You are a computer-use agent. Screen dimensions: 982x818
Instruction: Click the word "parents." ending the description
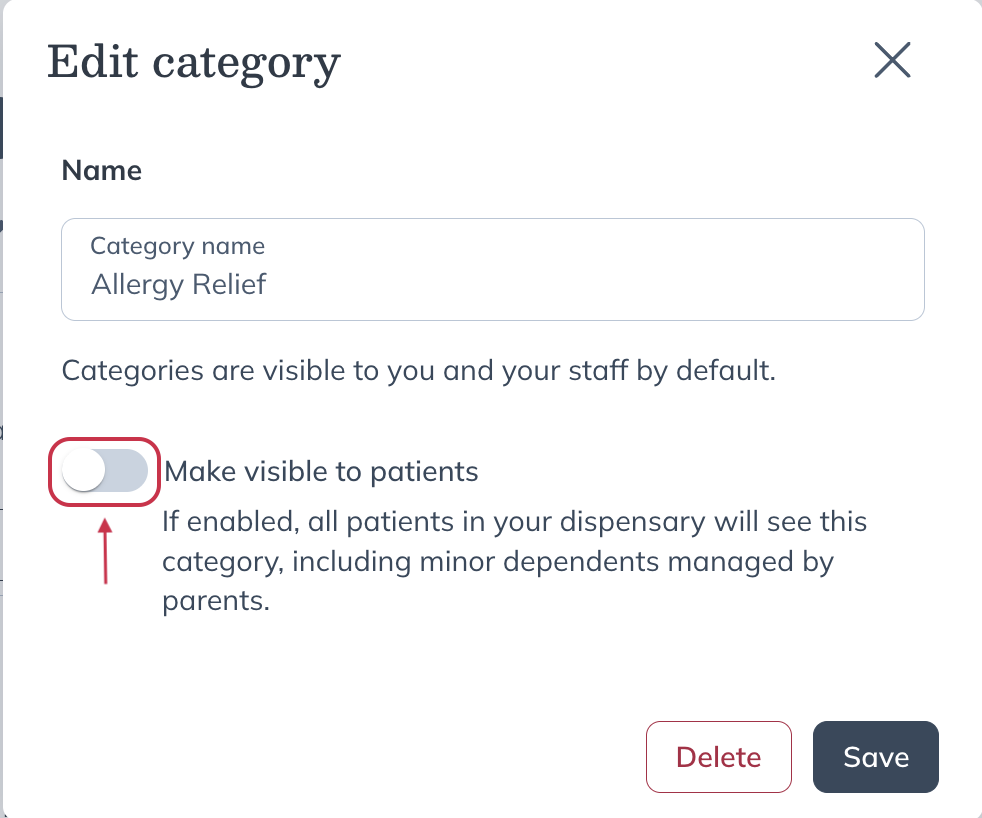[x=216, y=602]
